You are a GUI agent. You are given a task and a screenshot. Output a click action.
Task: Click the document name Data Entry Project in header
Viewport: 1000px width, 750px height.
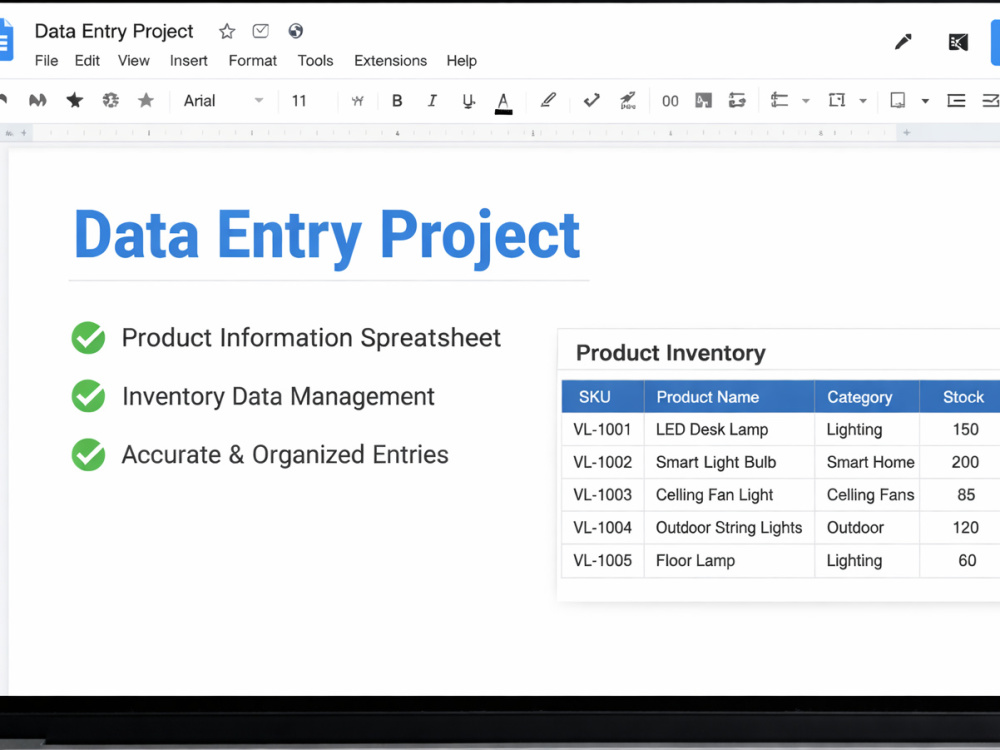point(114,31)
